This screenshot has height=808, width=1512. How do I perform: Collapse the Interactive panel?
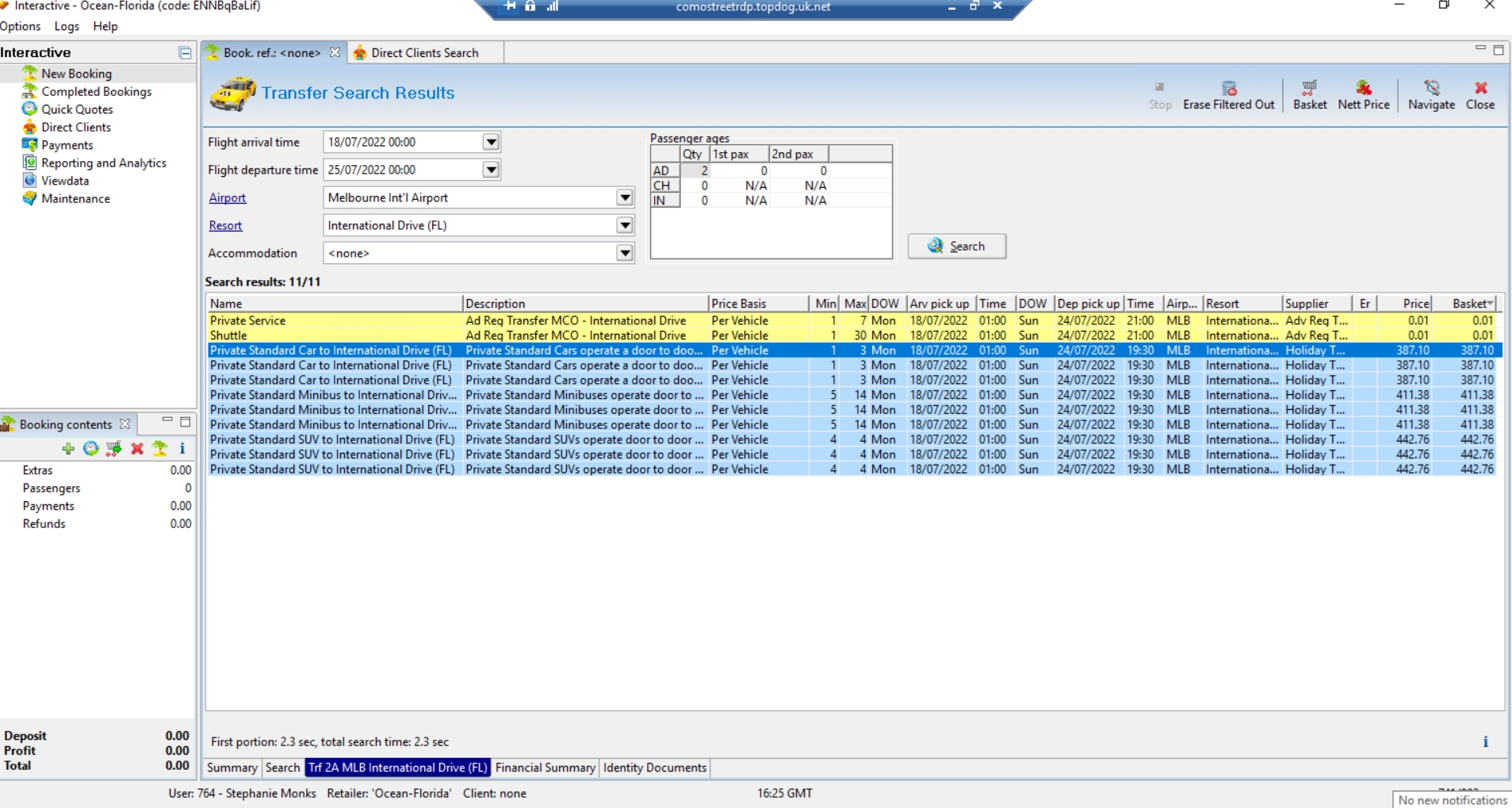(x=185, y=53)
